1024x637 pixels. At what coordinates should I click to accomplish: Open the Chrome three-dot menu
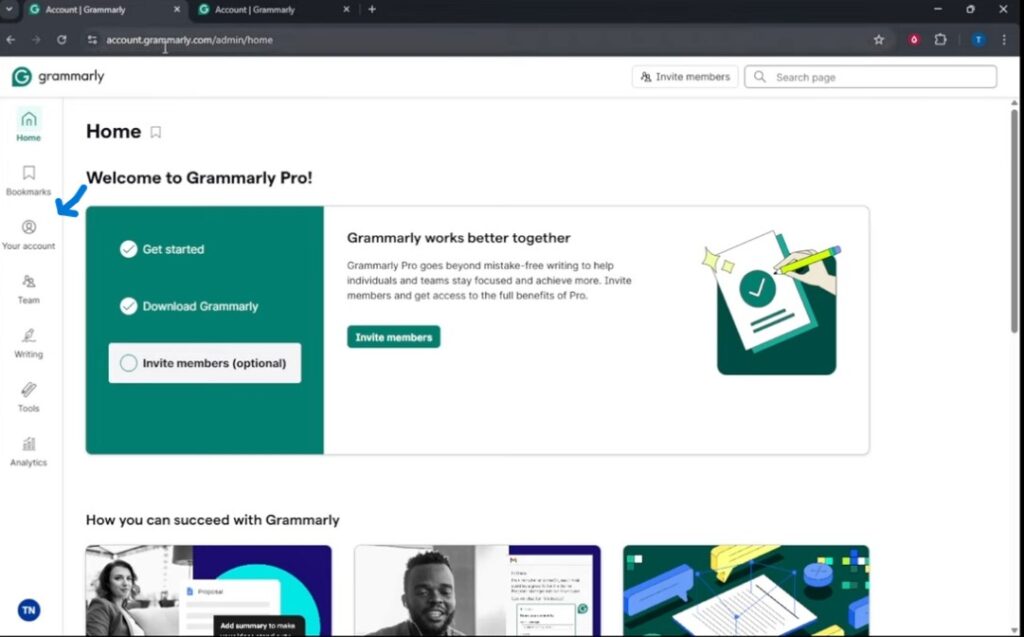[1004, 40]
